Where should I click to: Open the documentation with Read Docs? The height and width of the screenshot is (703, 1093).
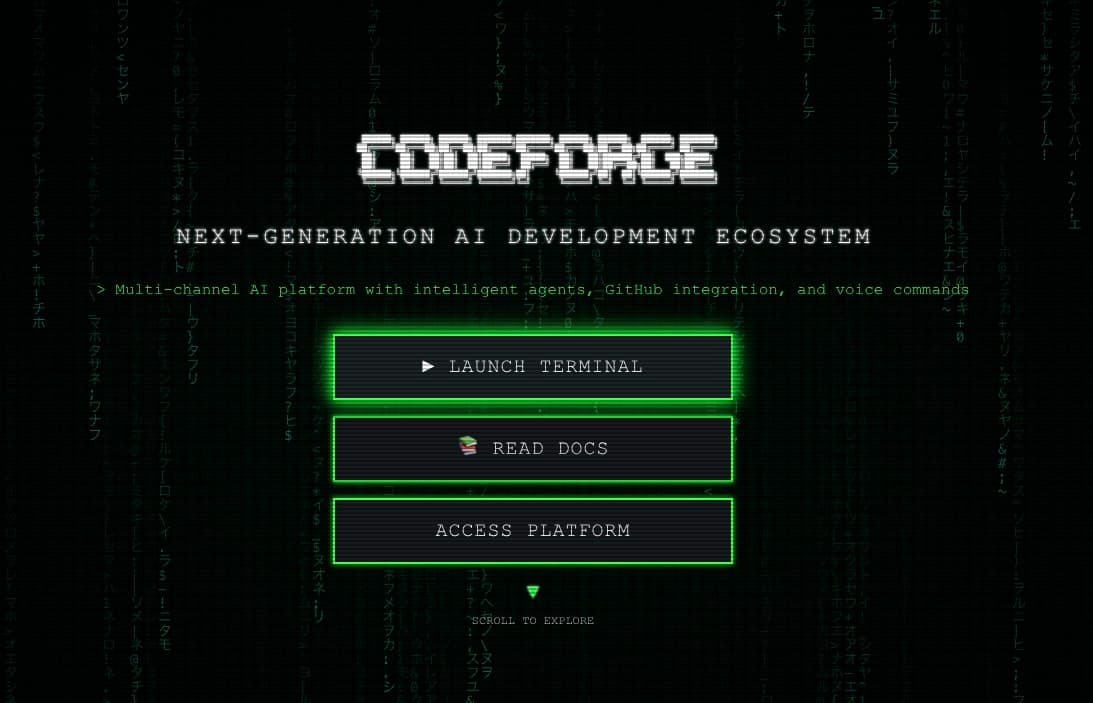click(x=533, y=448)
